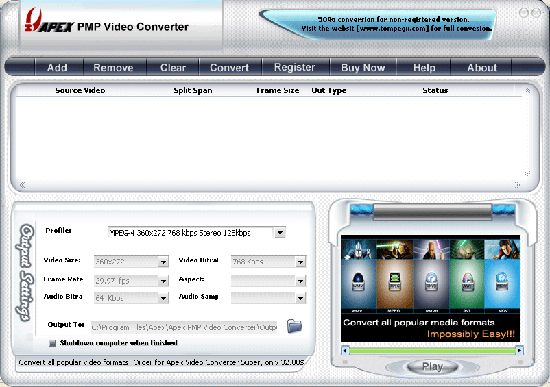Click the Output To path field
Viewport: 550px width, 387px height.
pyautogui.click(x=184, y=327)
